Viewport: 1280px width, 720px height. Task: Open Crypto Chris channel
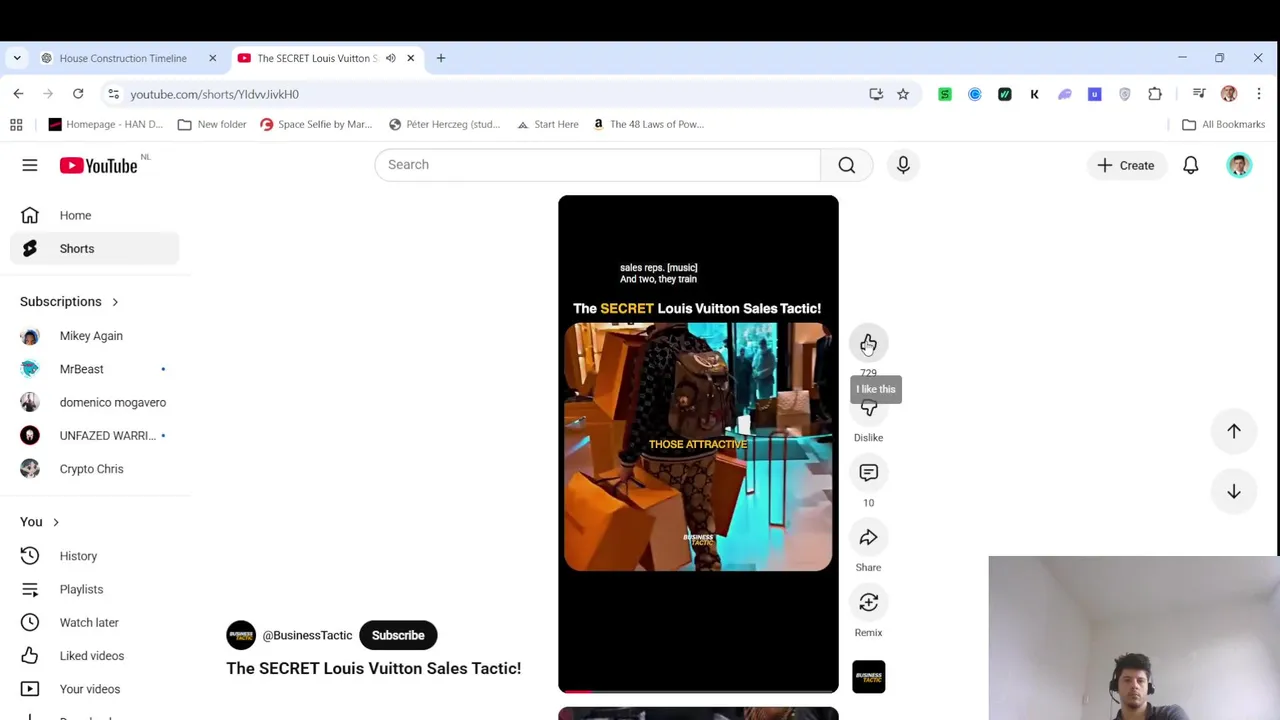94,469
